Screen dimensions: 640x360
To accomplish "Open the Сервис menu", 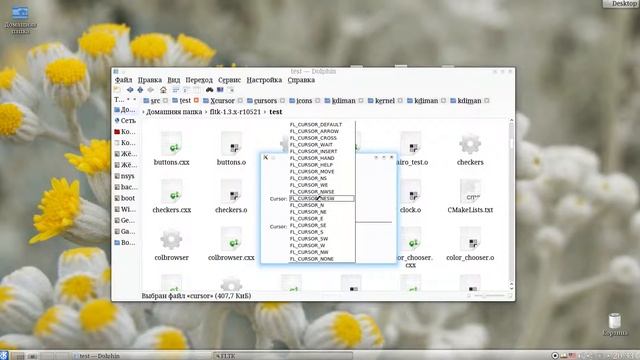I will pos(229,80).
